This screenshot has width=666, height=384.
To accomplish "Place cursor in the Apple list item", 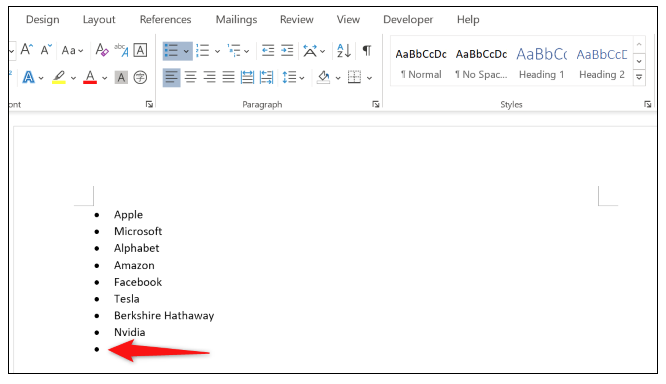I will [128, 215].
